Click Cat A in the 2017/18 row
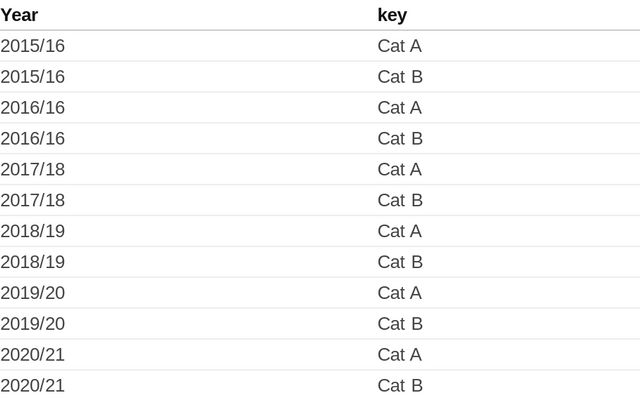The height and width of the screenshot is (400, 640). tap(400, 170)
